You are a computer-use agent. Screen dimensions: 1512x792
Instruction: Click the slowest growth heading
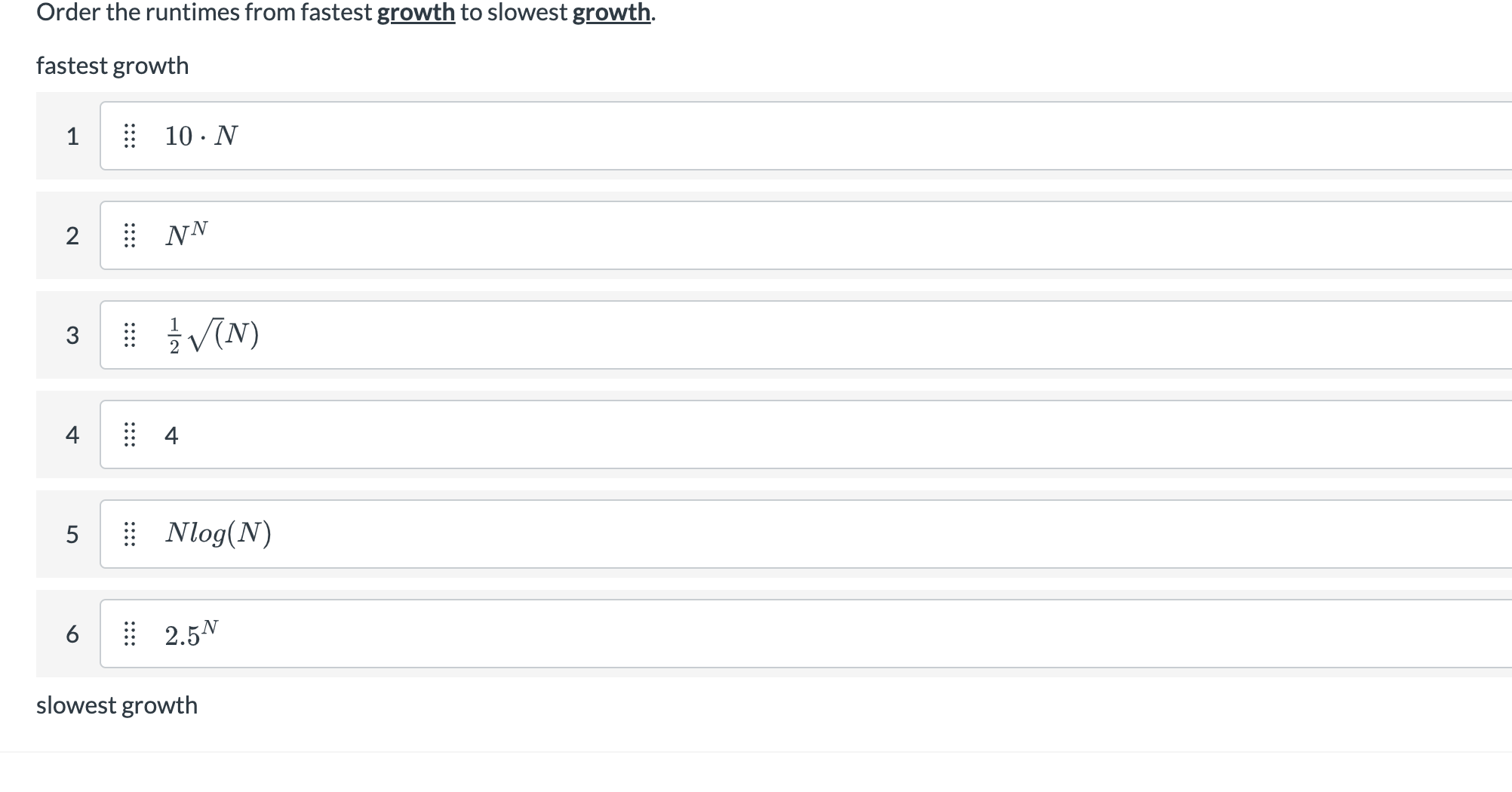(x=117, y=705)
